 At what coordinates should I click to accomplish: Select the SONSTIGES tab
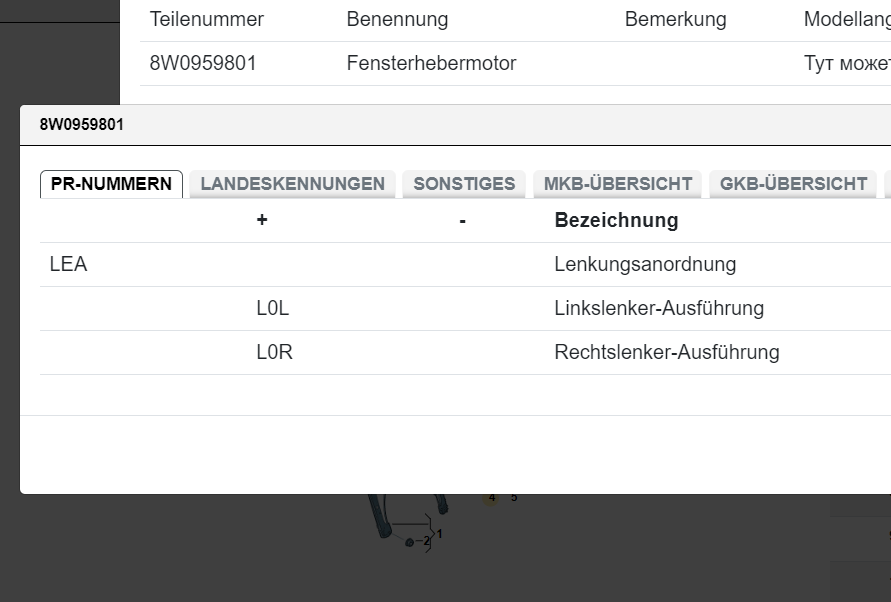(464, 184)
